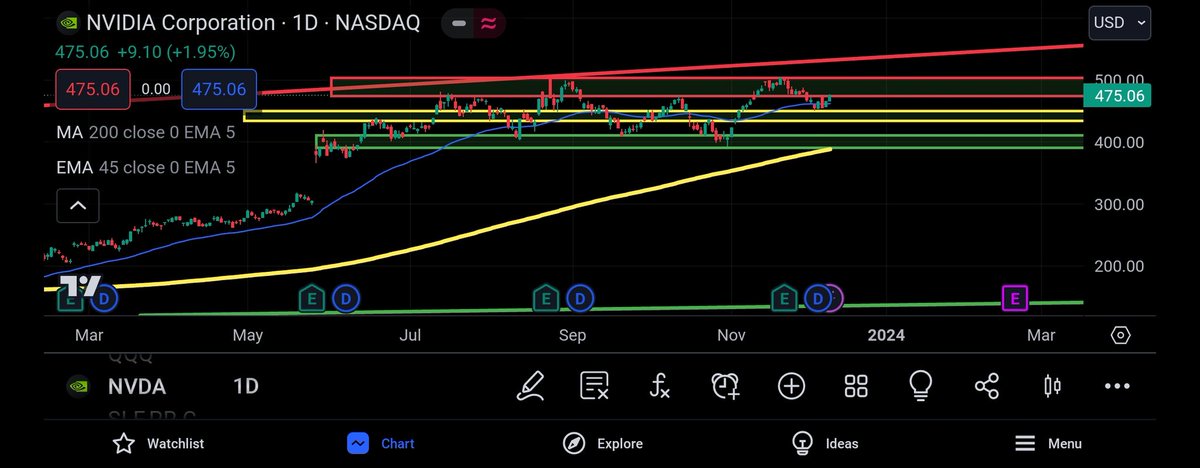Open the drawing tools pencil icon
Image resolution: width=1200 pixels, height=468 pixels.
[531, 385]
